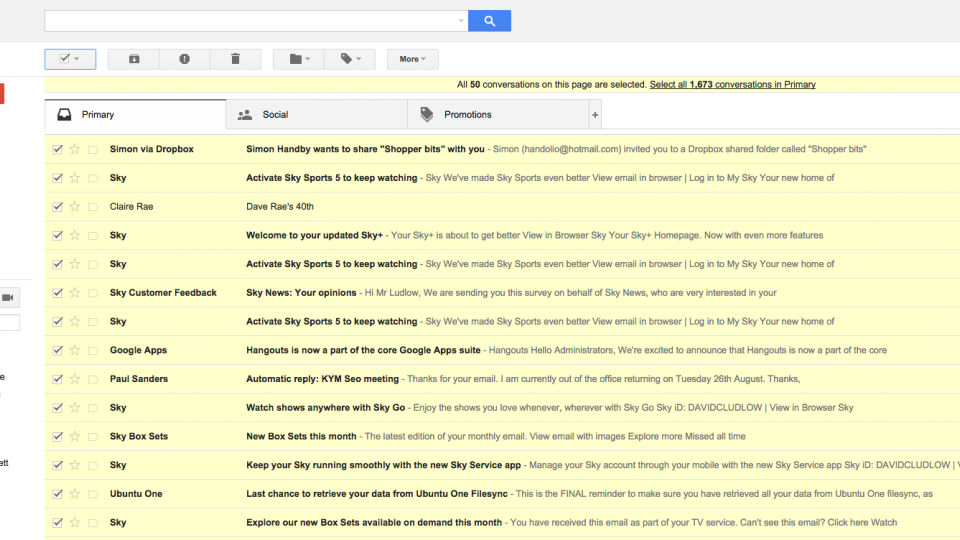Viewport: 960px width, 540px height.
Task: Uncheck the Welcome to your updated Sky+ email
Action: click(x=58, y=235)
